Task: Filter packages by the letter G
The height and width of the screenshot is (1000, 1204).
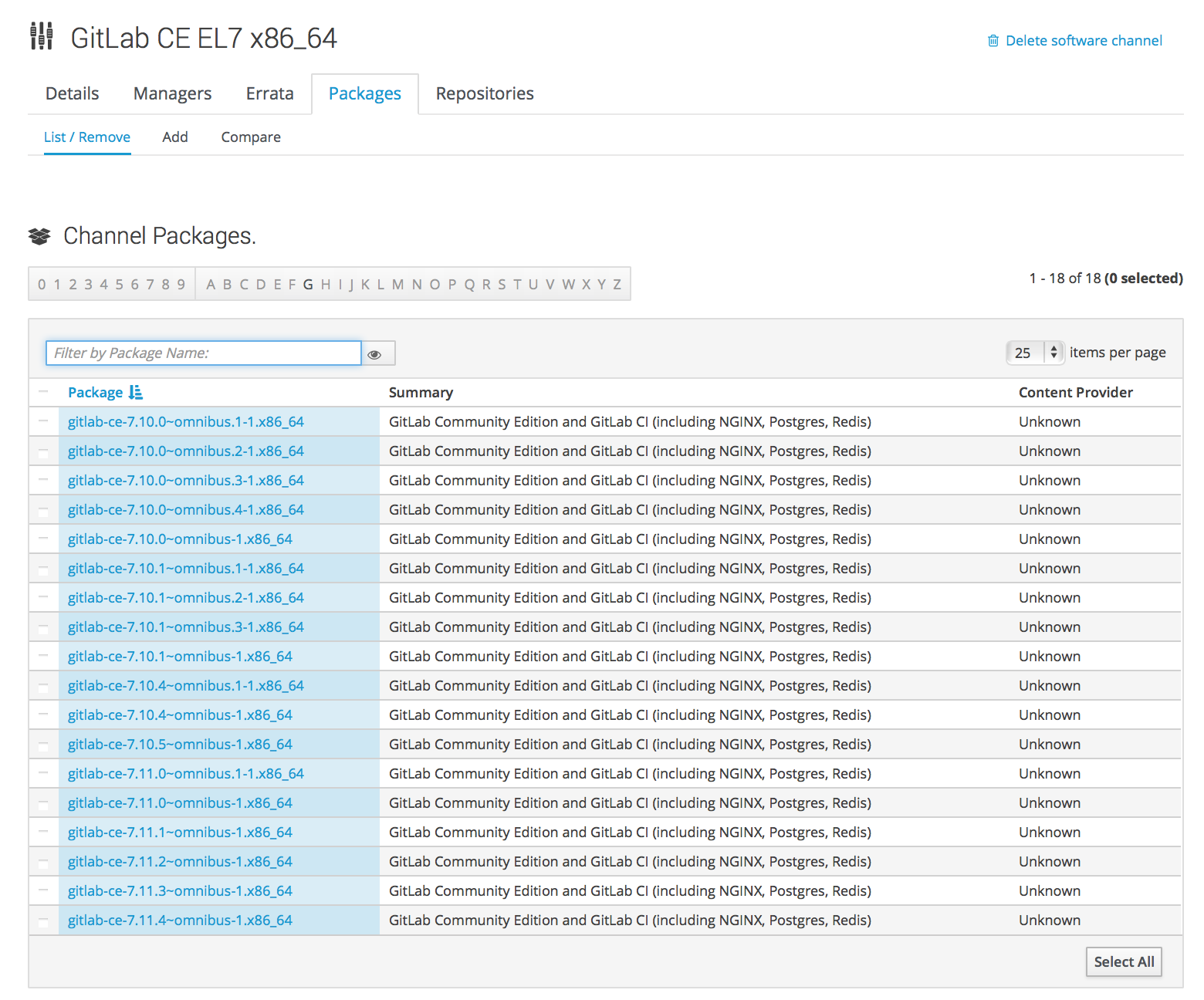Action: 307,284
